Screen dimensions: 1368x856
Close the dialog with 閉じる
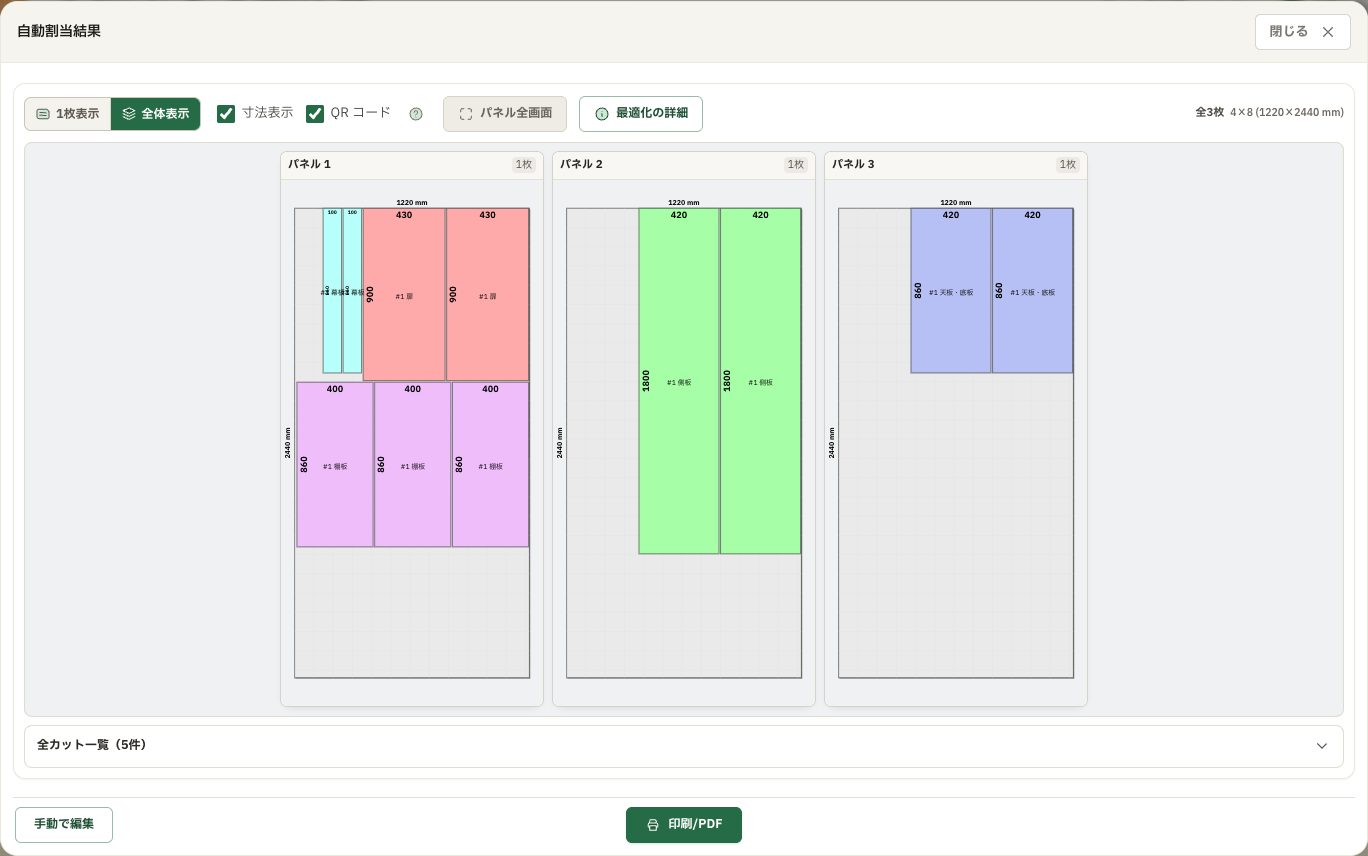pos(1302,32)
